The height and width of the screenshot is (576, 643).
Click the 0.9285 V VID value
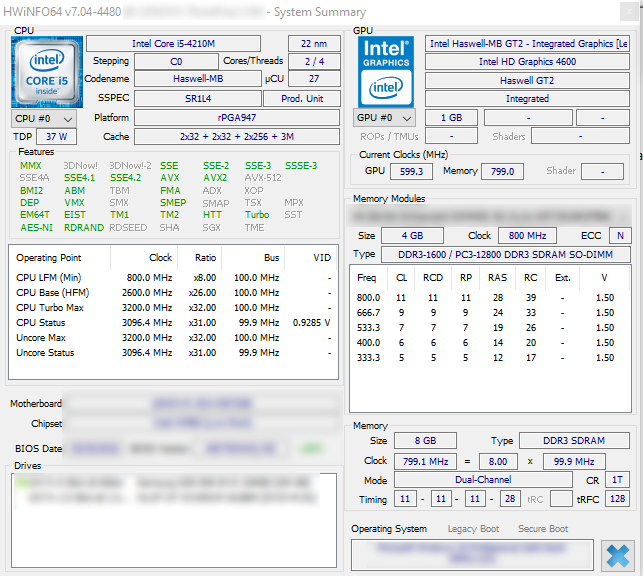click(x=311, y=323)
